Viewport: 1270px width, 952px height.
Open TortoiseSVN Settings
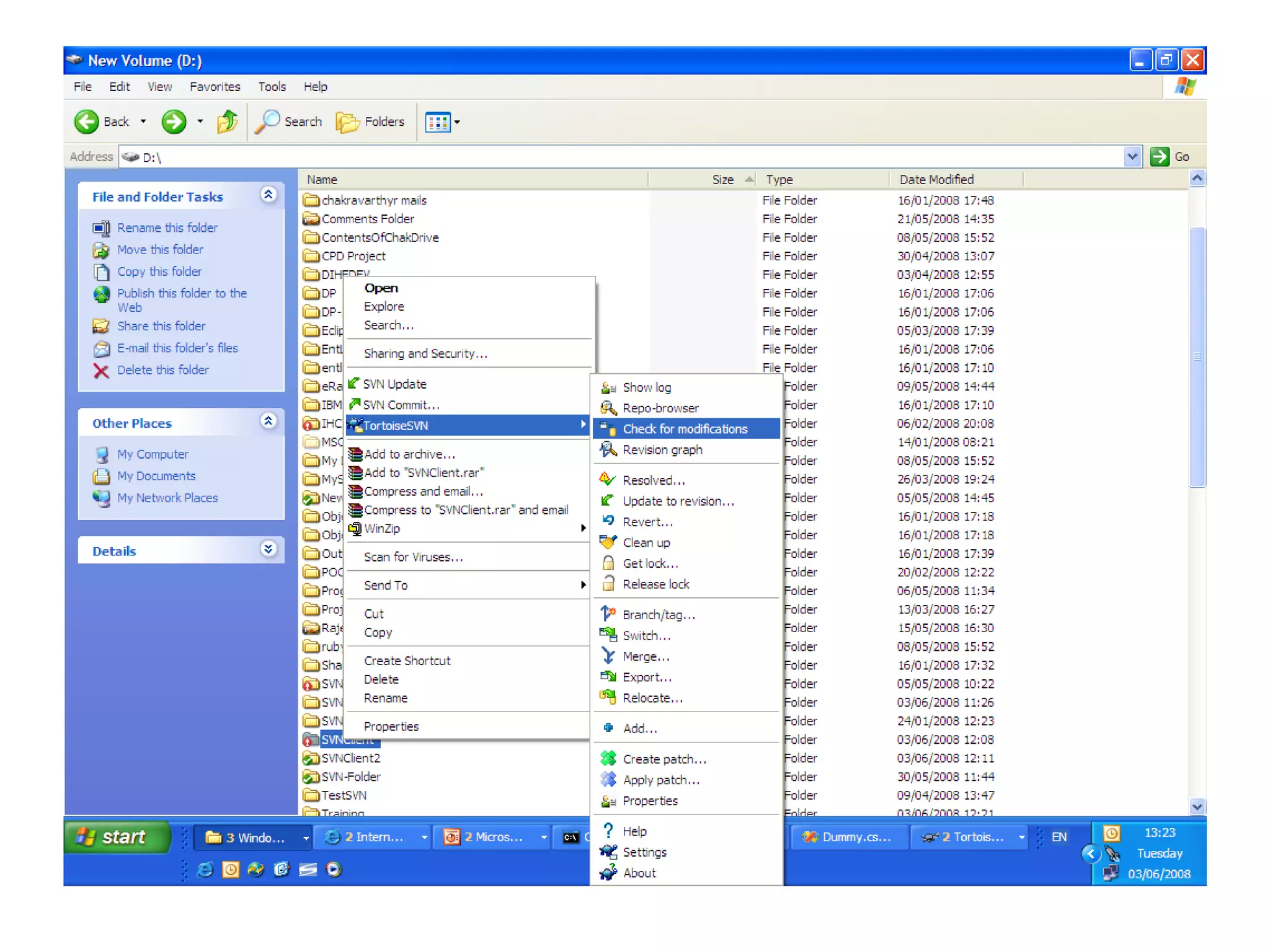click(x=644, y=852)
